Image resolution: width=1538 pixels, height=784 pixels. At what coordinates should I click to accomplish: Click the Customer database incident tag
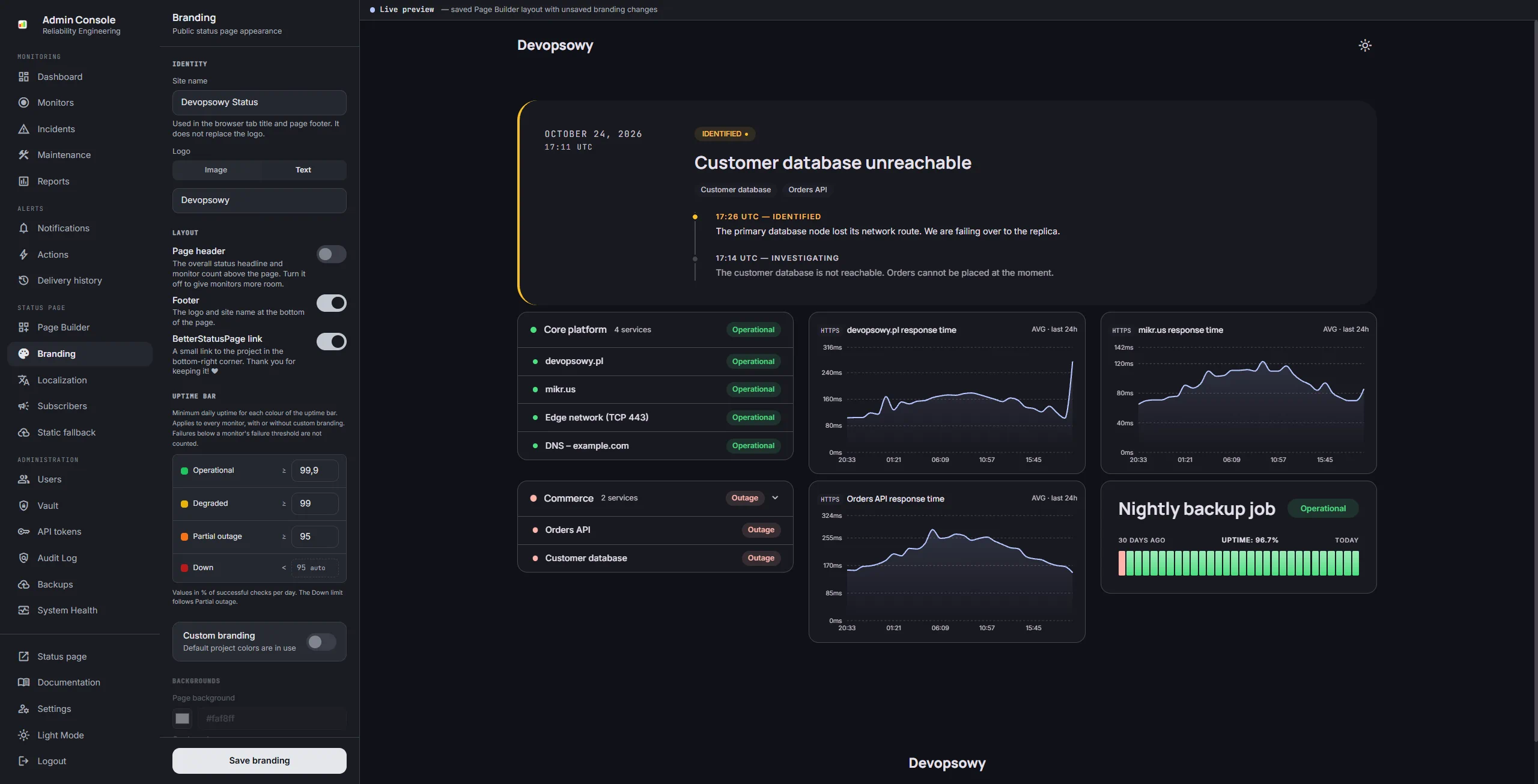pyautogui.click(x=735, y=190)
